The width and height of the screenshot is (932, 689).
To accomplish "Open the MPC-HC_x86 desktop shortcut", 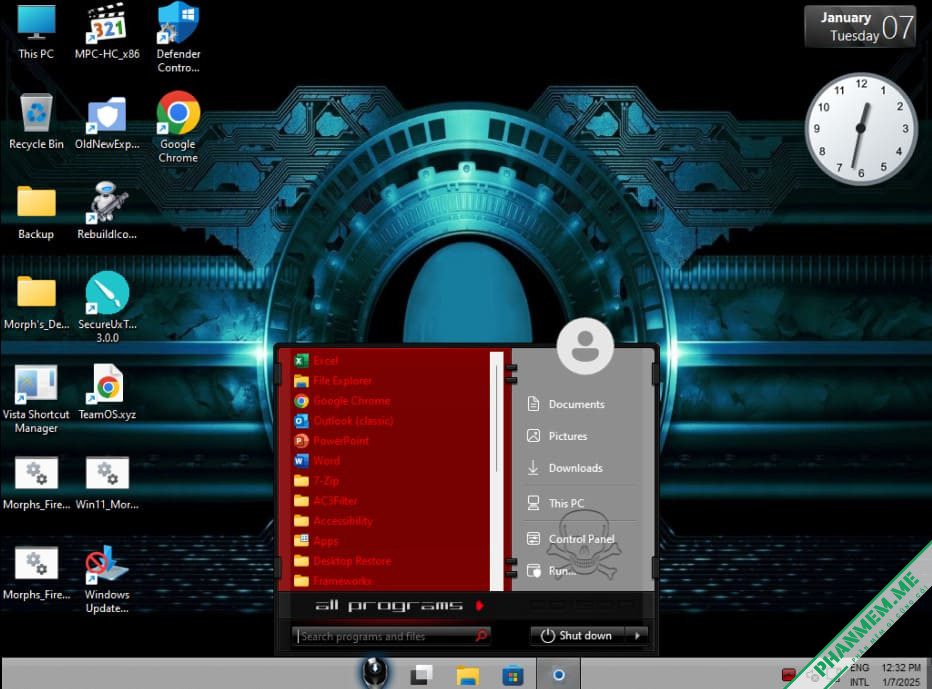I will [x=107, y=31].
